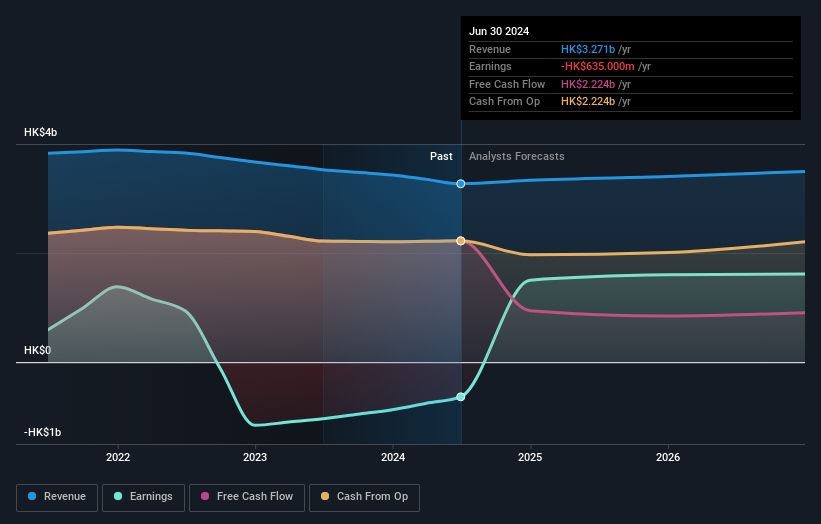Viewport: 821px width, 524px height.
Task: Click the -HK$635.000m earnings value
Action: [x=597, y=66]
